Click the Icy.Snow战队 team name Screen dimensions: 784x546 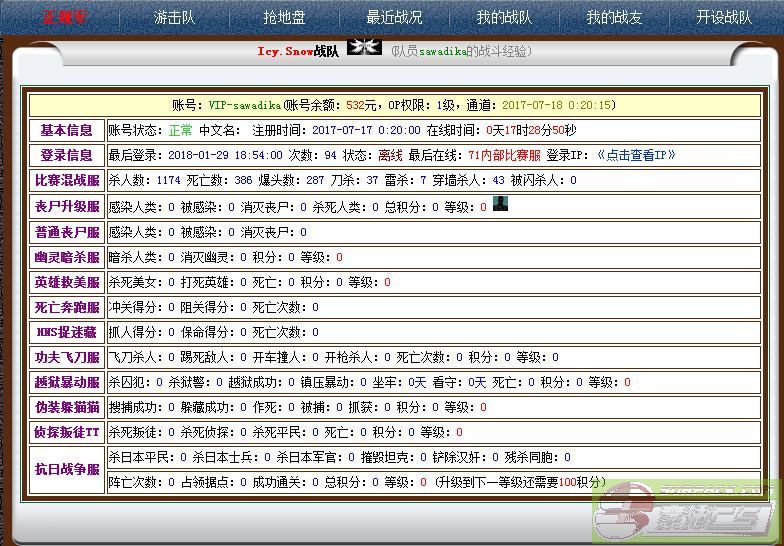pyautogui.click(x=297, y=51)
